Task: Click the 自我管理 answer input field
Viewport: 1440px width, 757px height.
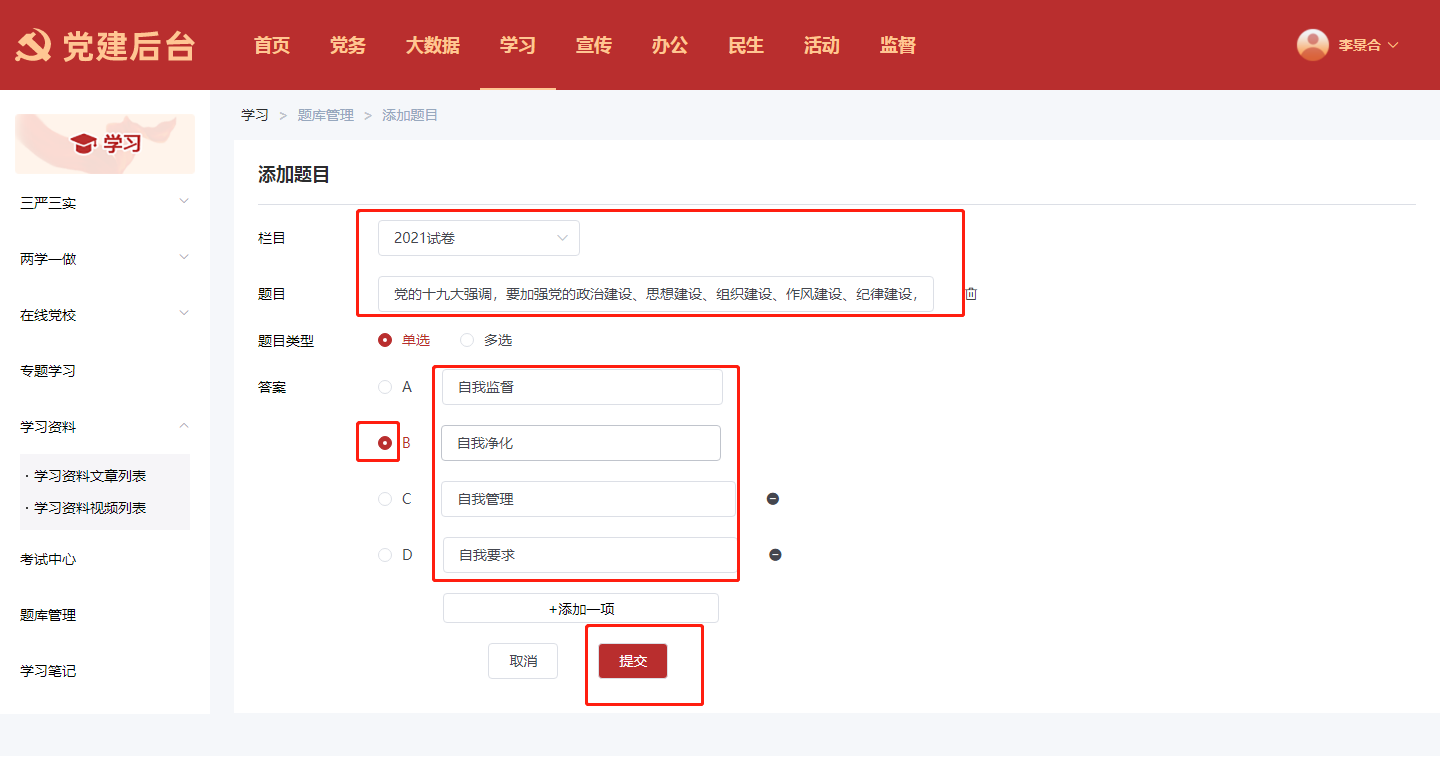Action: tap(587, 499)
